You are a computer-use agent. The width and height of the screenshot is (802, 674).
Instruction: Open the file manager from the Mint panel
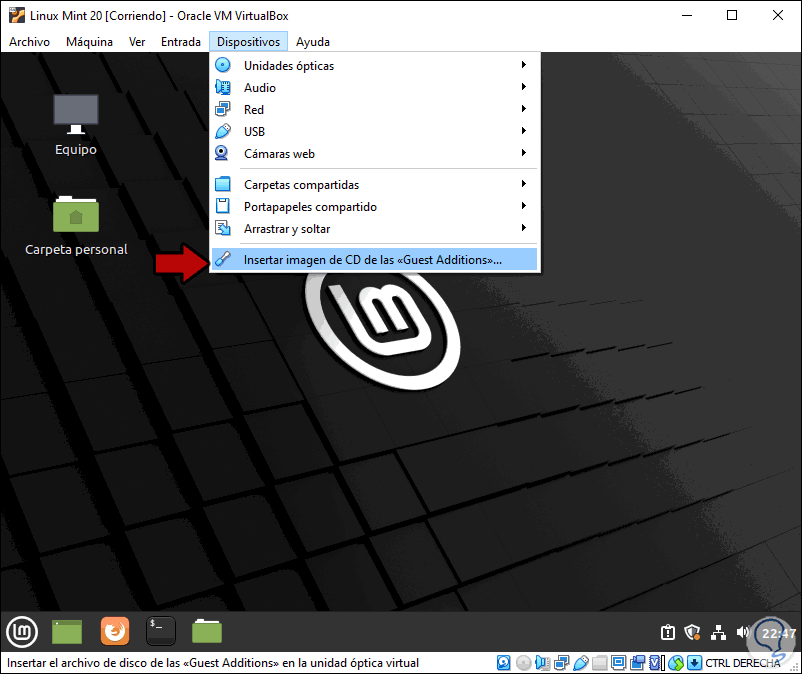coord(207,631)
